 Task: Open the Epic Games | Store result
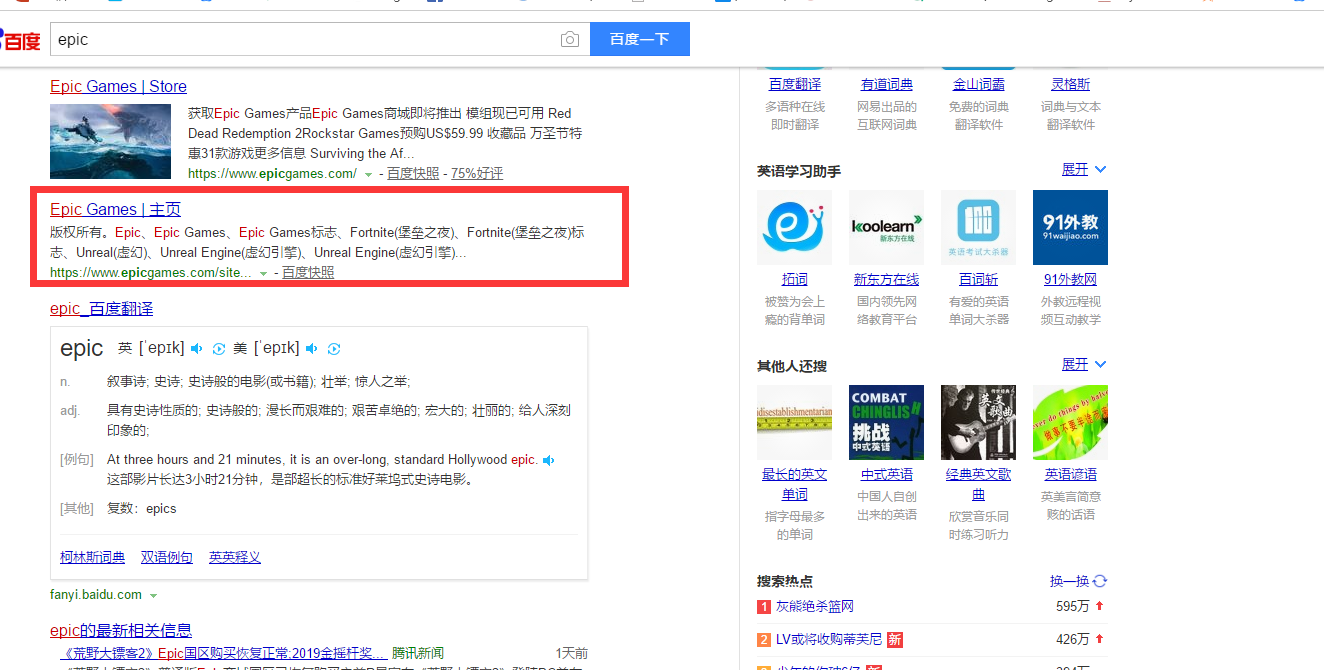point(118,86)
